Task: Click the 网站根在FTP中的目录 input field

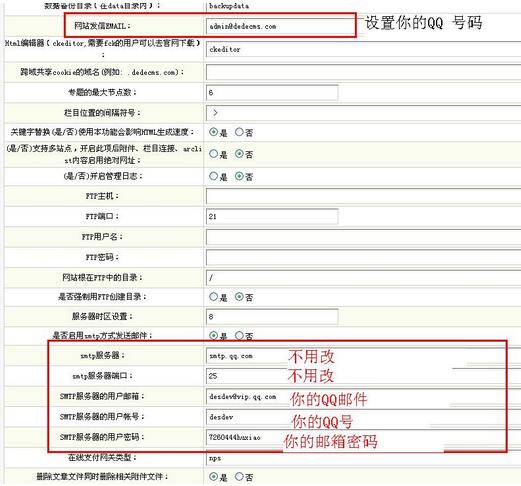Action: (x=363, y=277)
